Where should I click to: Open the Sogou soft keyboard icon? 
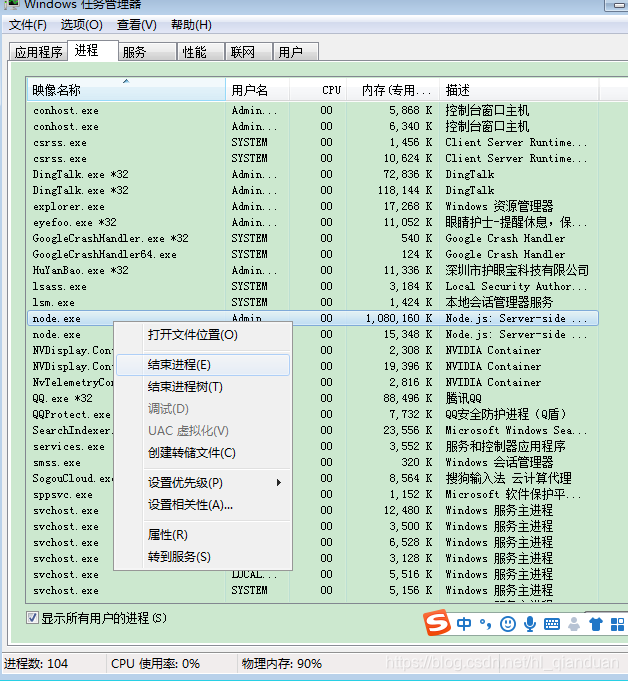(x=552, y=625)
